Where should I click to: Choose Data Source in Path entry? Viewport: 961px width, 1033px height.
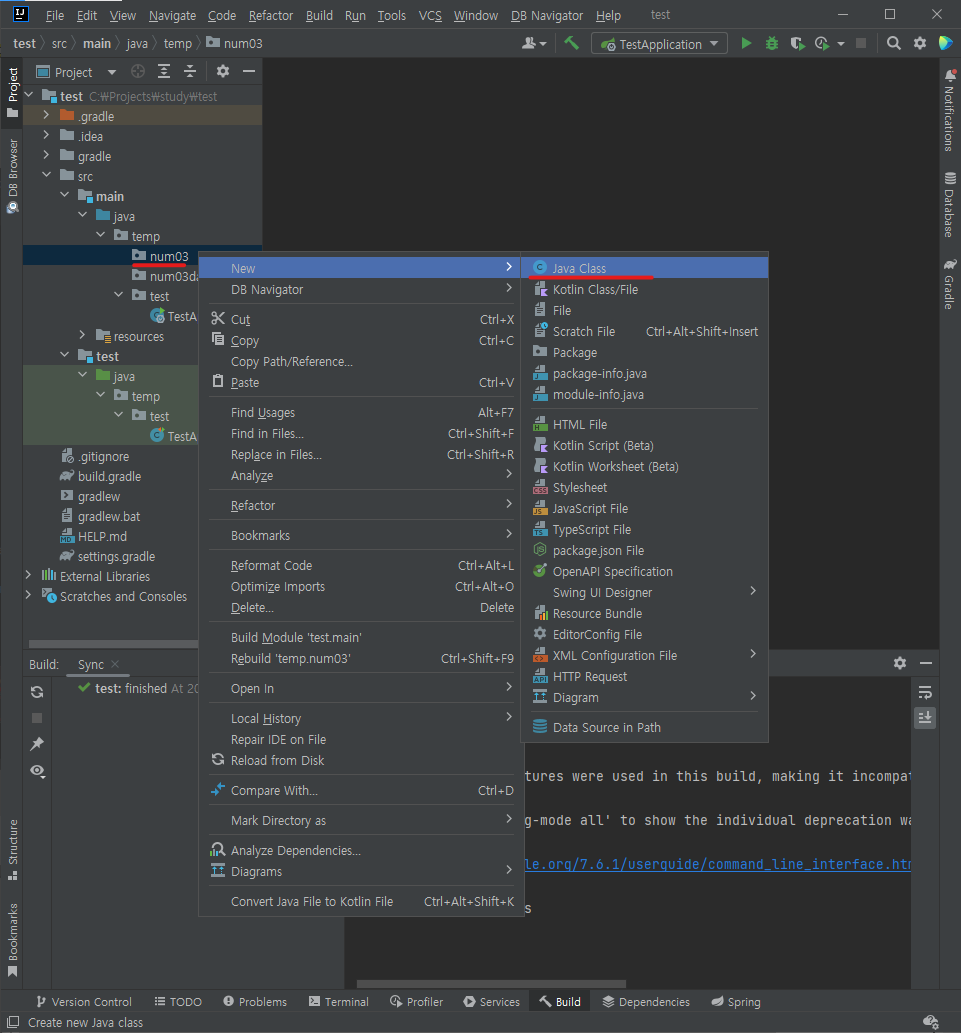click(x=645, y=727)
